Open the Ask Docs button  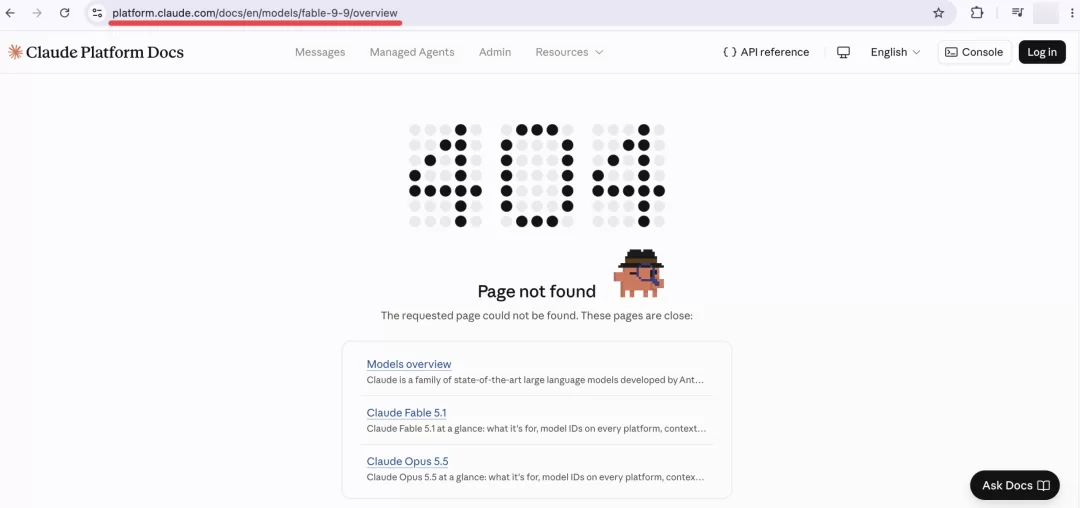click(x=1015, y=485)
